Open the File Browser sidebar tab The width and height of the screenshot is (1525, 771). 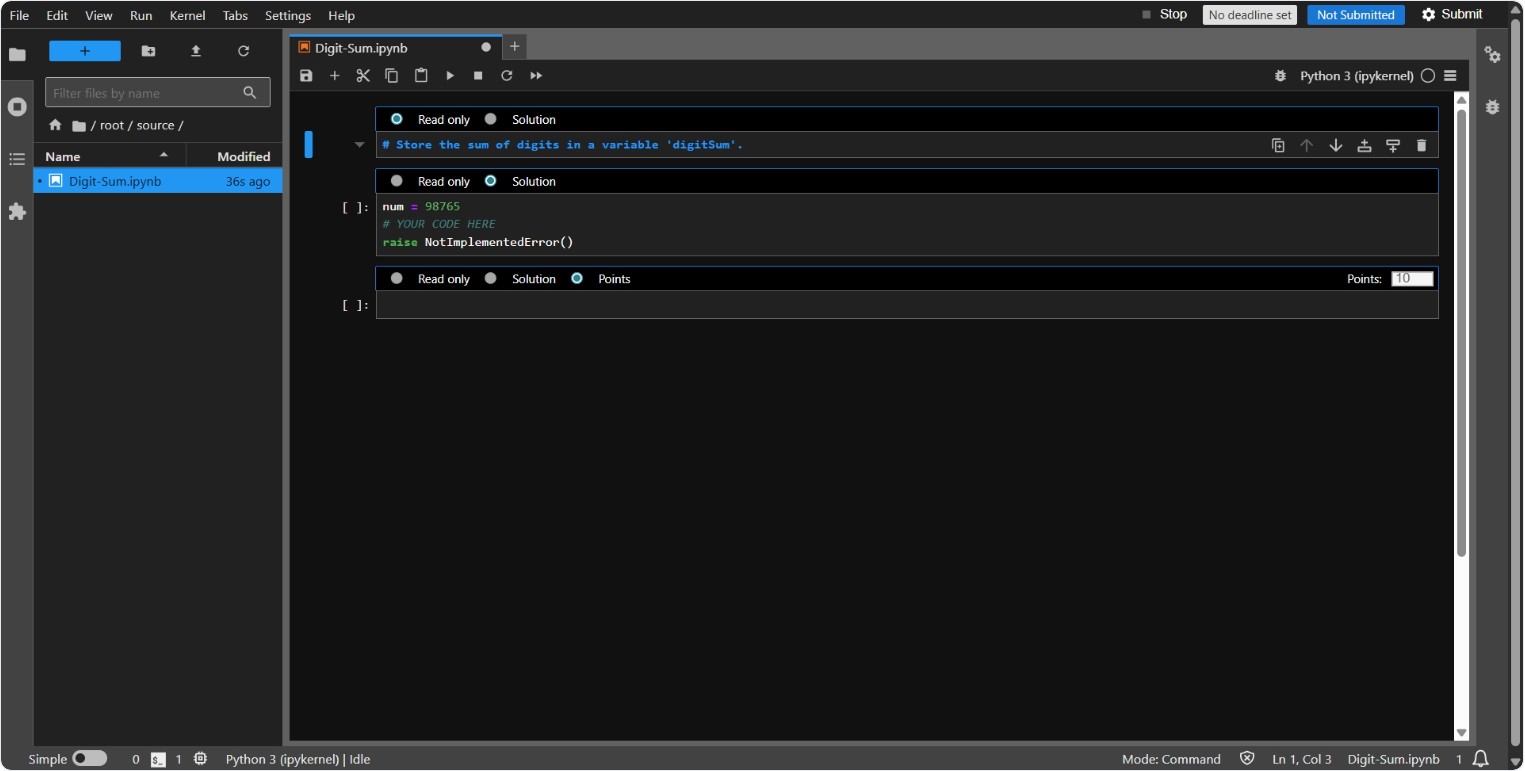[17, 54]
